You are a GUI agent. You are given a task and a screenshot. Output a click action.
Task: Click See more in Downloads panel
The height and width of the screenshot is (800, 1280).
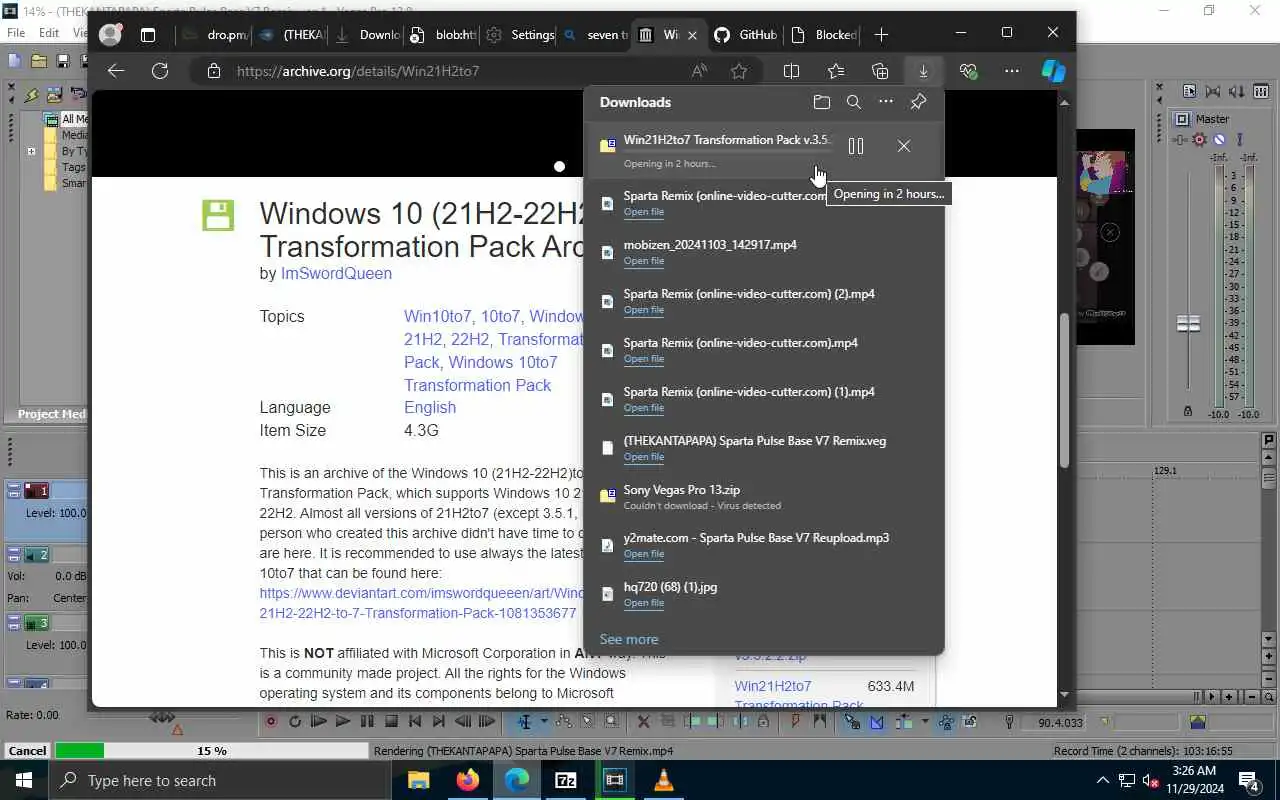click(629, 639)
